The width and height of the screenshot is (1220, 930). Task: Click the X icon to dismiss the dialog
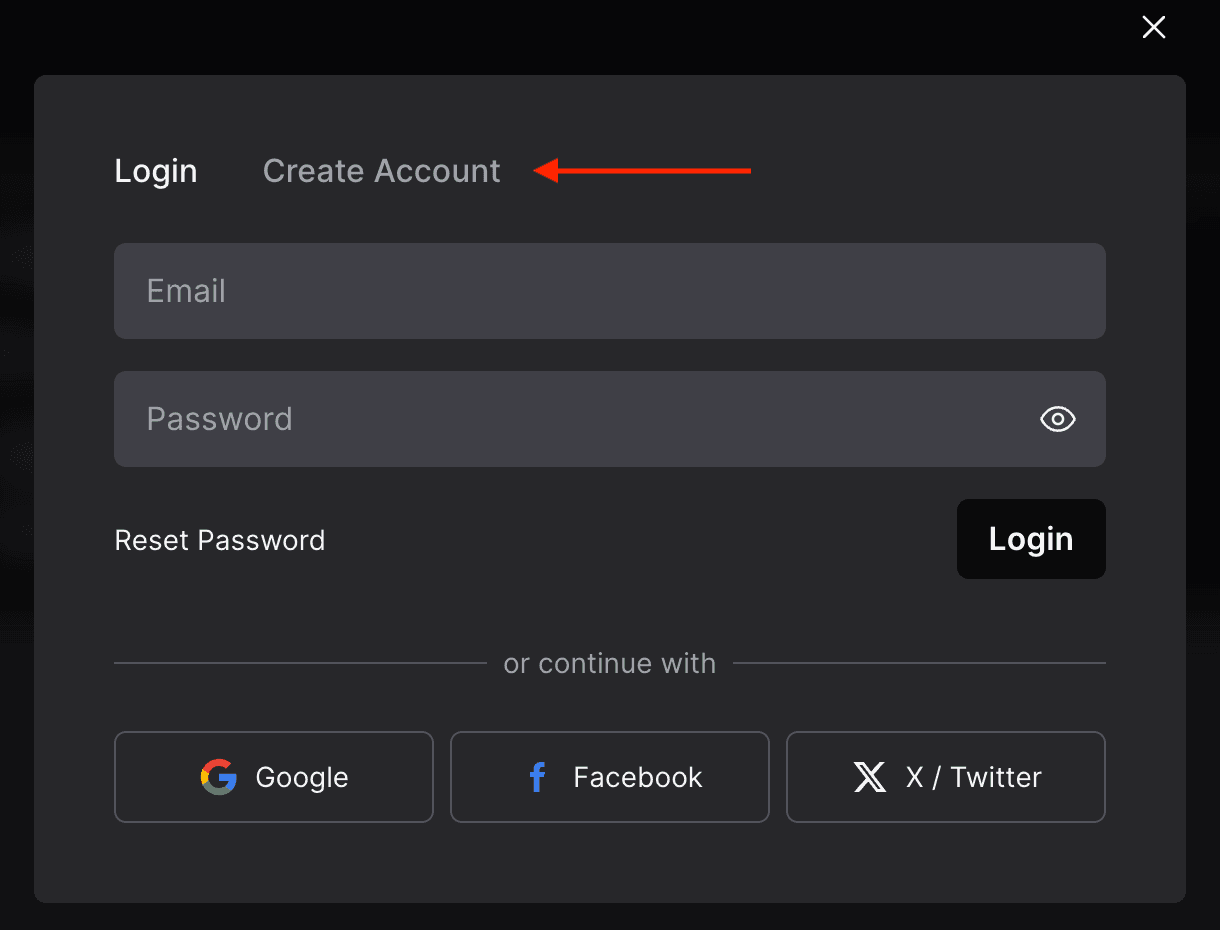(x=1153, y=27)
